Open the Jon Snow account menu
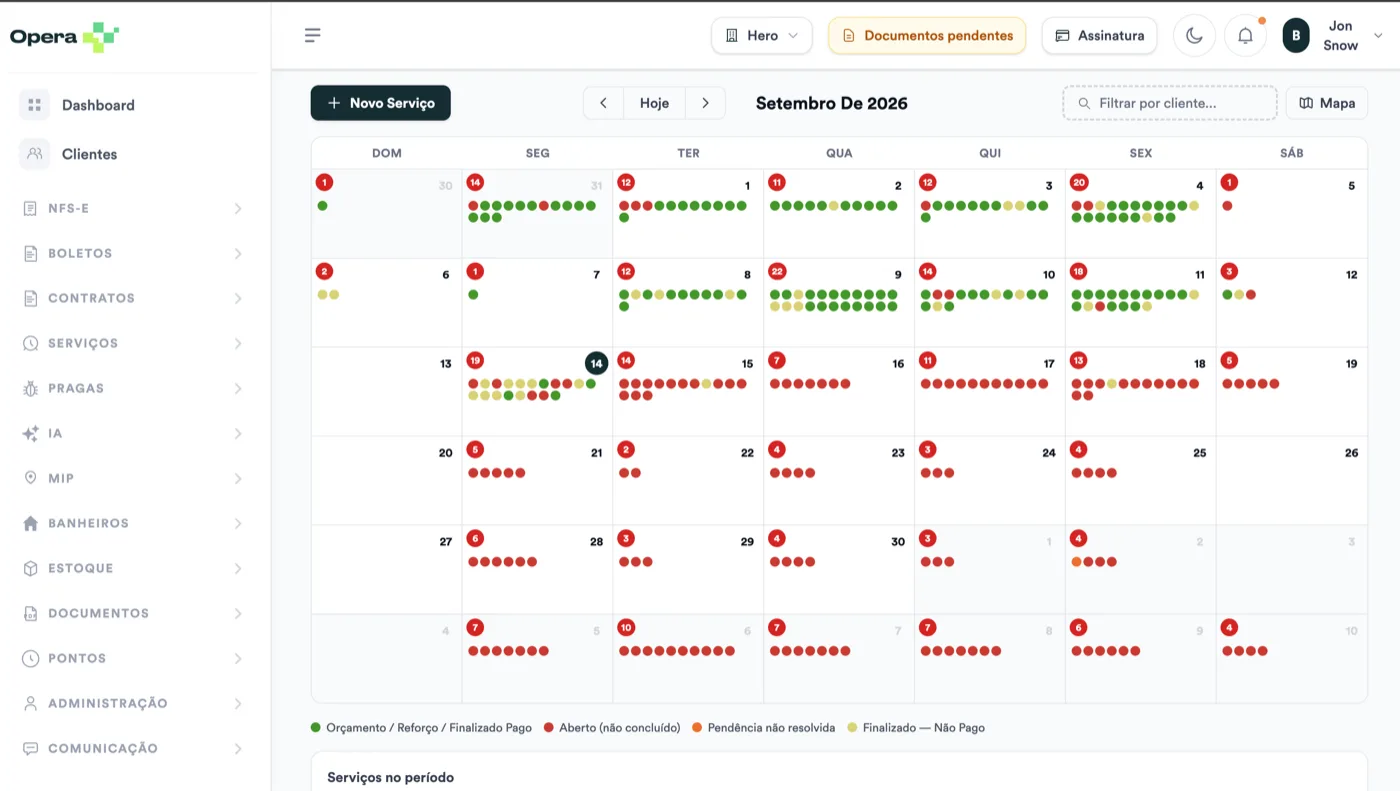Viewport: 1400px width, 791px height. tap(1333, 36)
